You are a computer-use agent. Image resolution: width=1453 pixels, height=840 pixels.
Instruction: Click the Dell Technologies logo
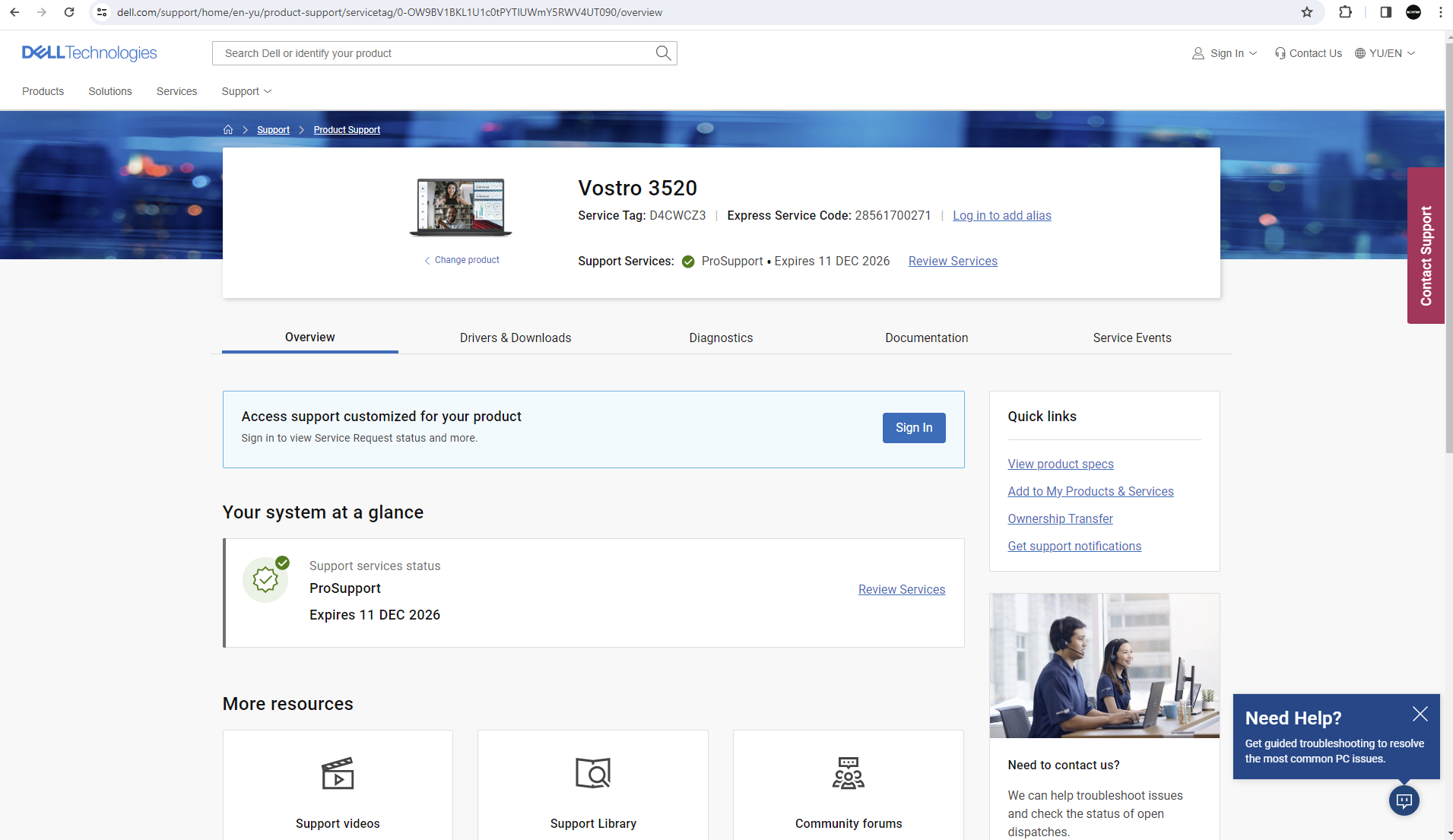pyautogui.click(x=89, y=52)
